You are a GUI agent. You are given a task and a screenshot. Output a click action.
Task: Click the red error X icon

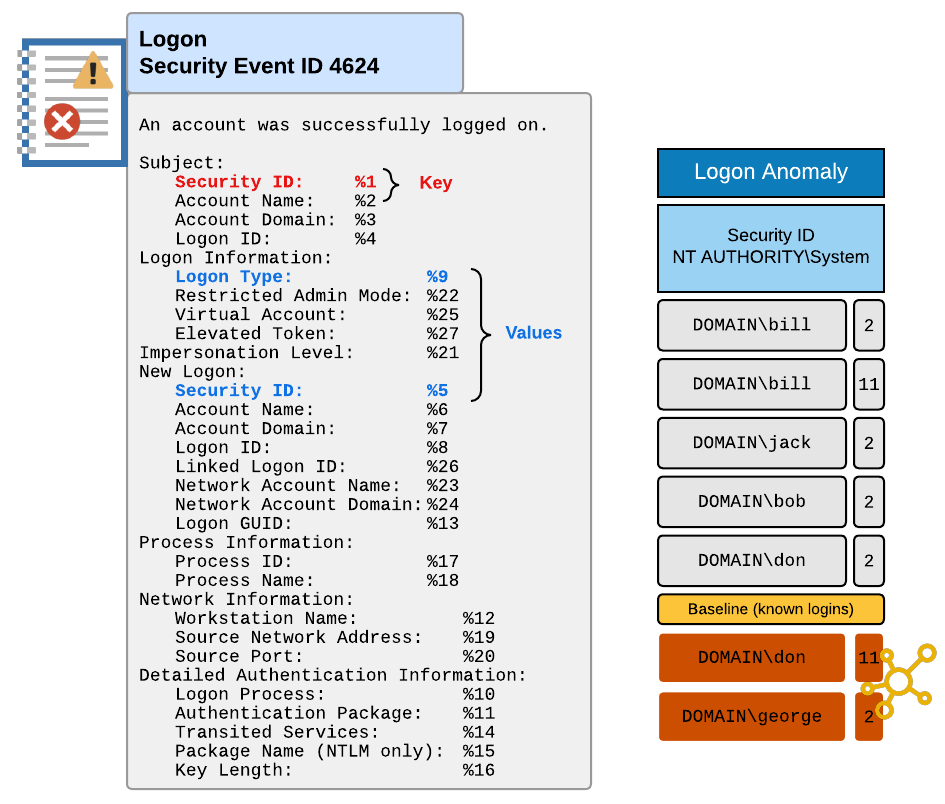(x=62, y=121)
